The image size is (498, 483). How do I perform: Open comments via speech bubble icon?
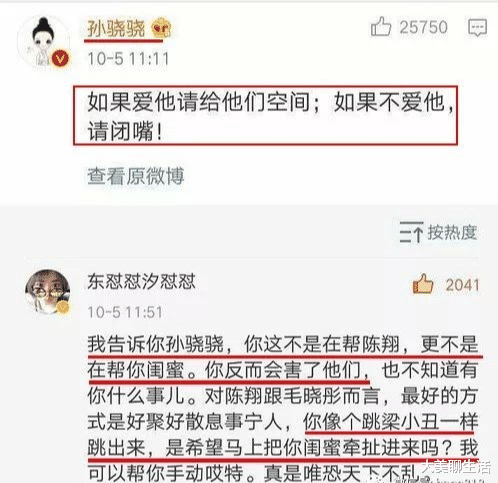click(x=478, y=27)
